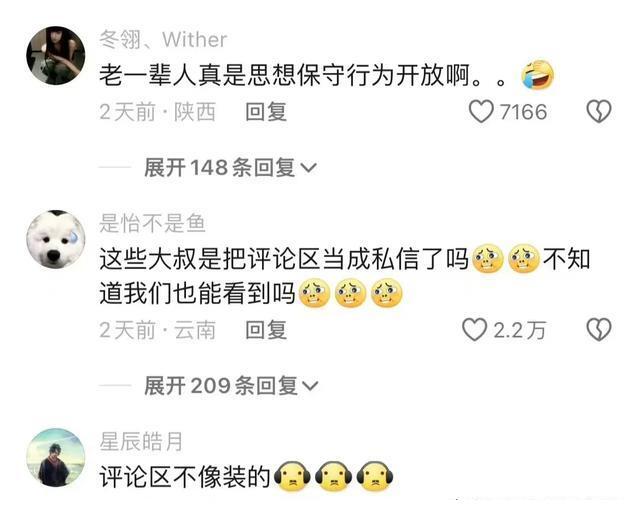This screenshot has height=510, width=640.
Task: Tap broken heart on 是怡不是鱼's comment
Action: [599, 330]
